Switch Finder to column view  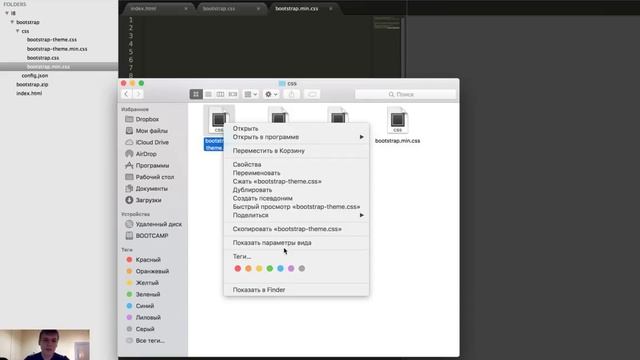[220, 94]
